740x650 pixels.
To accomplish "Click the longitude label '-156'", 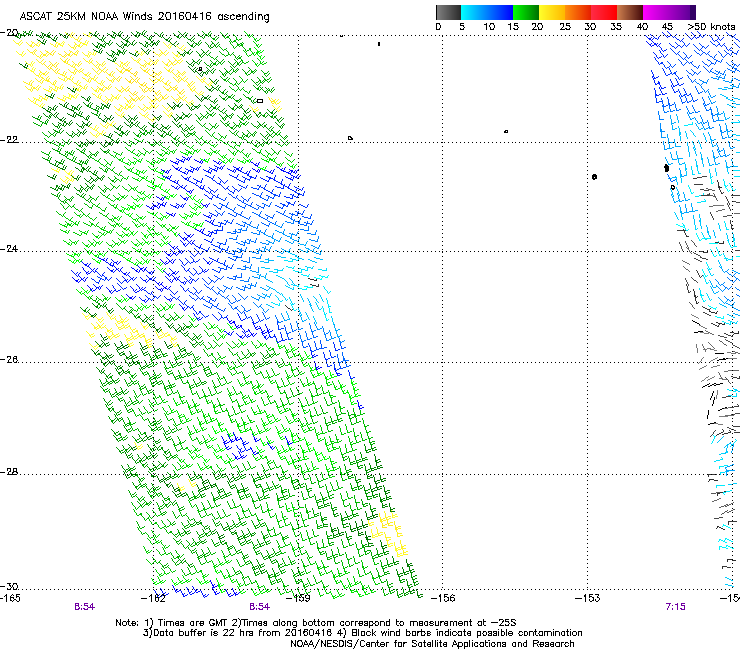I will (443, 599).
